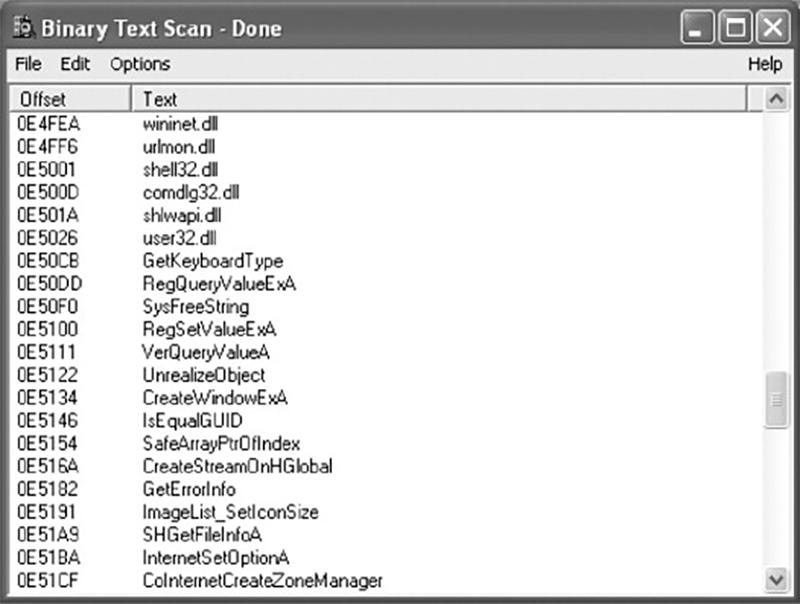Click the Binary Text Scan title bar icon
The height and width of the screenshot is (604, 800).
tap(23, 27)
